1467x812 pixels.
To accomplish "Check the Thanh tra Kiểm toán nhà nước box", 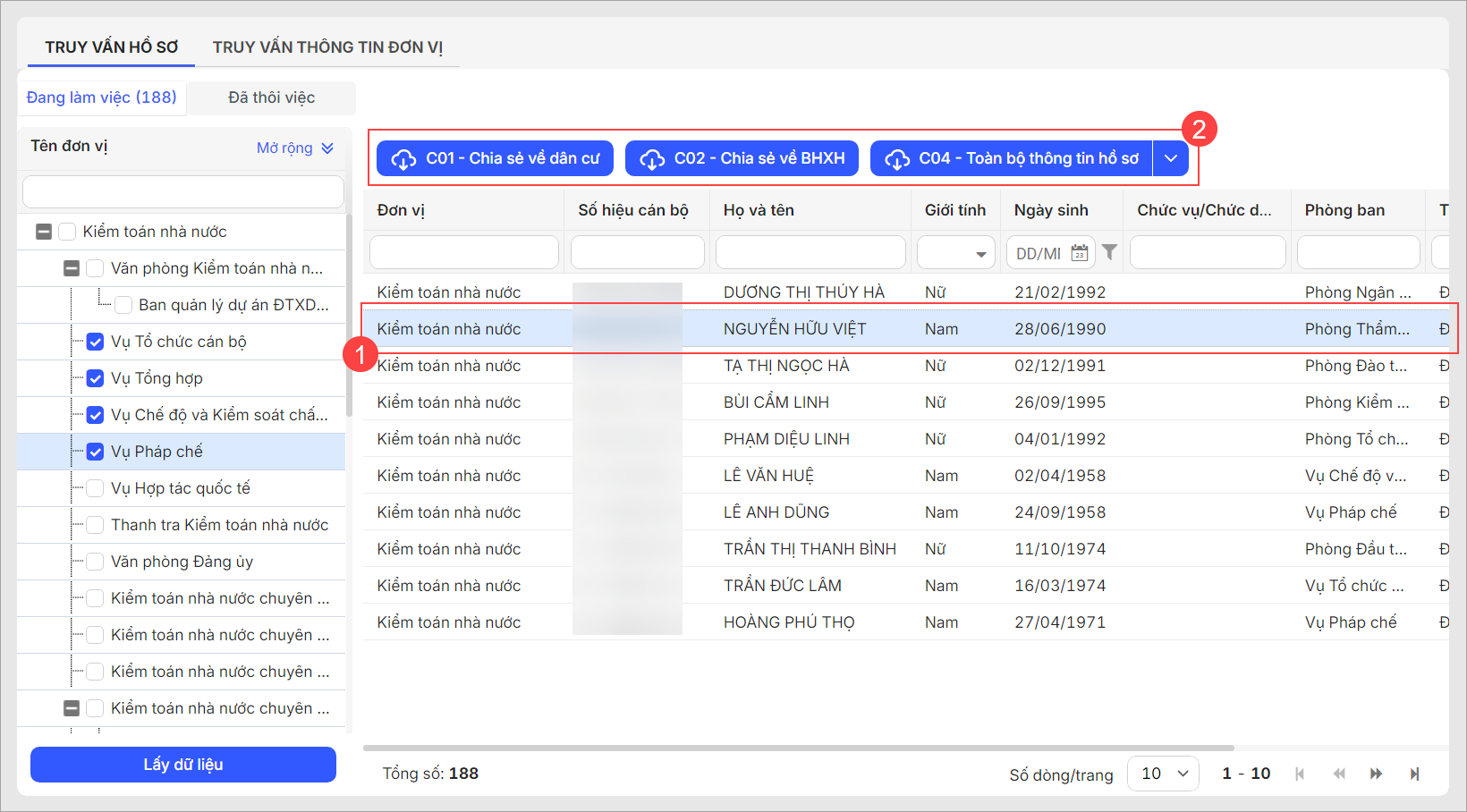I will [x=95, y=525].
